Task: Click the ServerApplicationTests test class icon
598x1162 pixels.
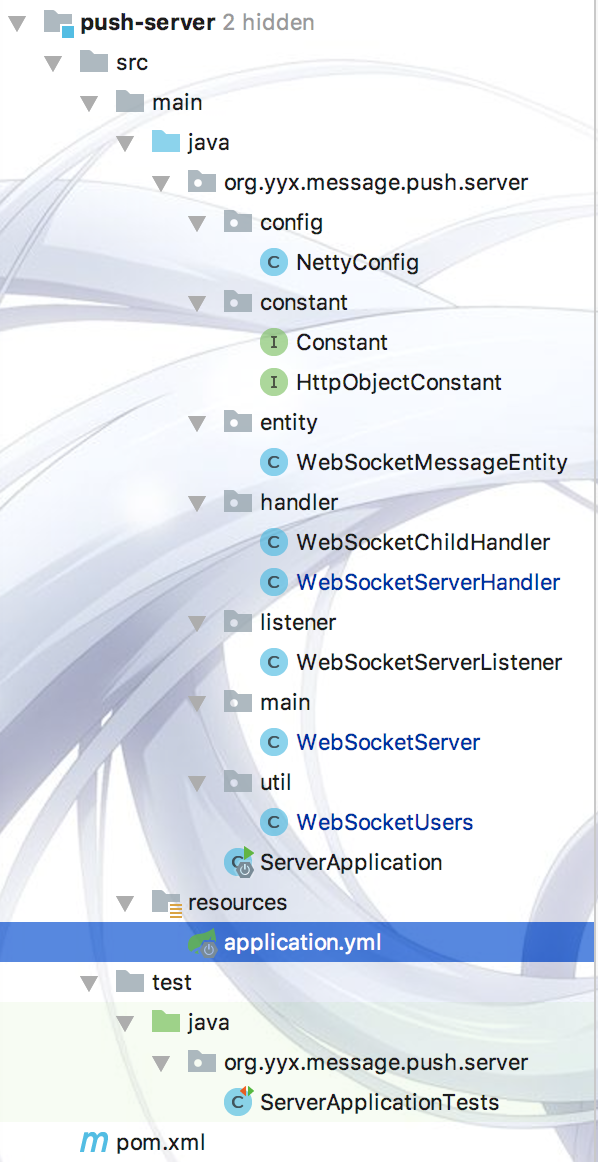Action: pos(239,1103)
